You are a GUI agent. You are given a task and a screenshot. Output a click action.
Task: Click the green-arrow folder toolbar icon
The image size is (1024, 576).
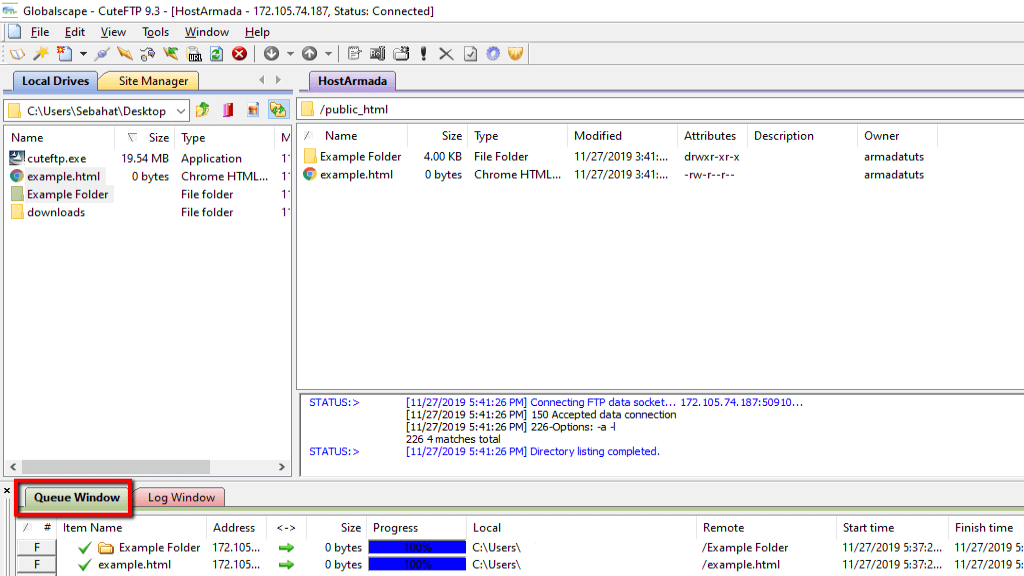coord(171,54)
